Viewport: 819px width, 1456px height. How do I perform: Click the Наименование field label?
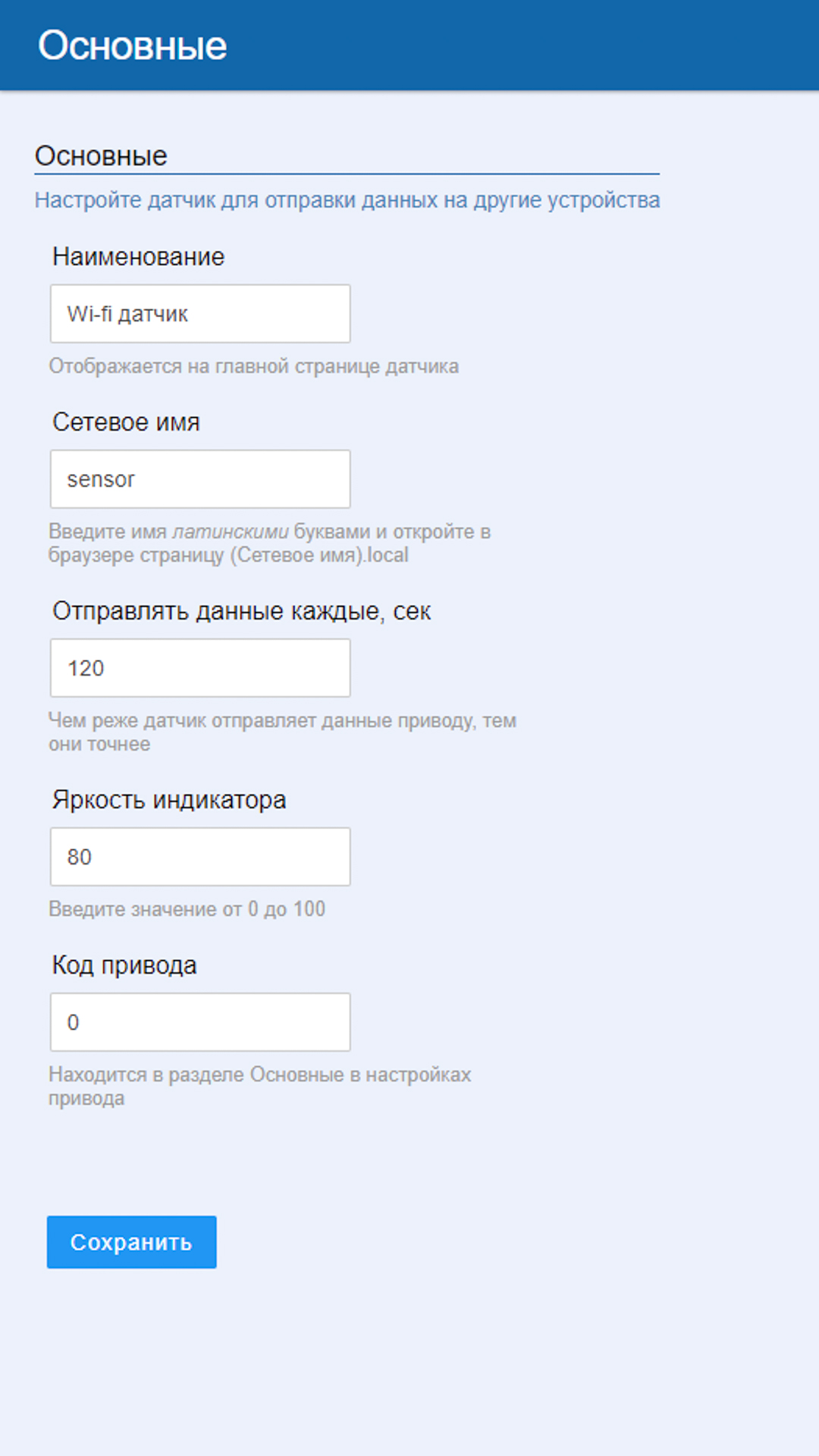coord(138,257)
